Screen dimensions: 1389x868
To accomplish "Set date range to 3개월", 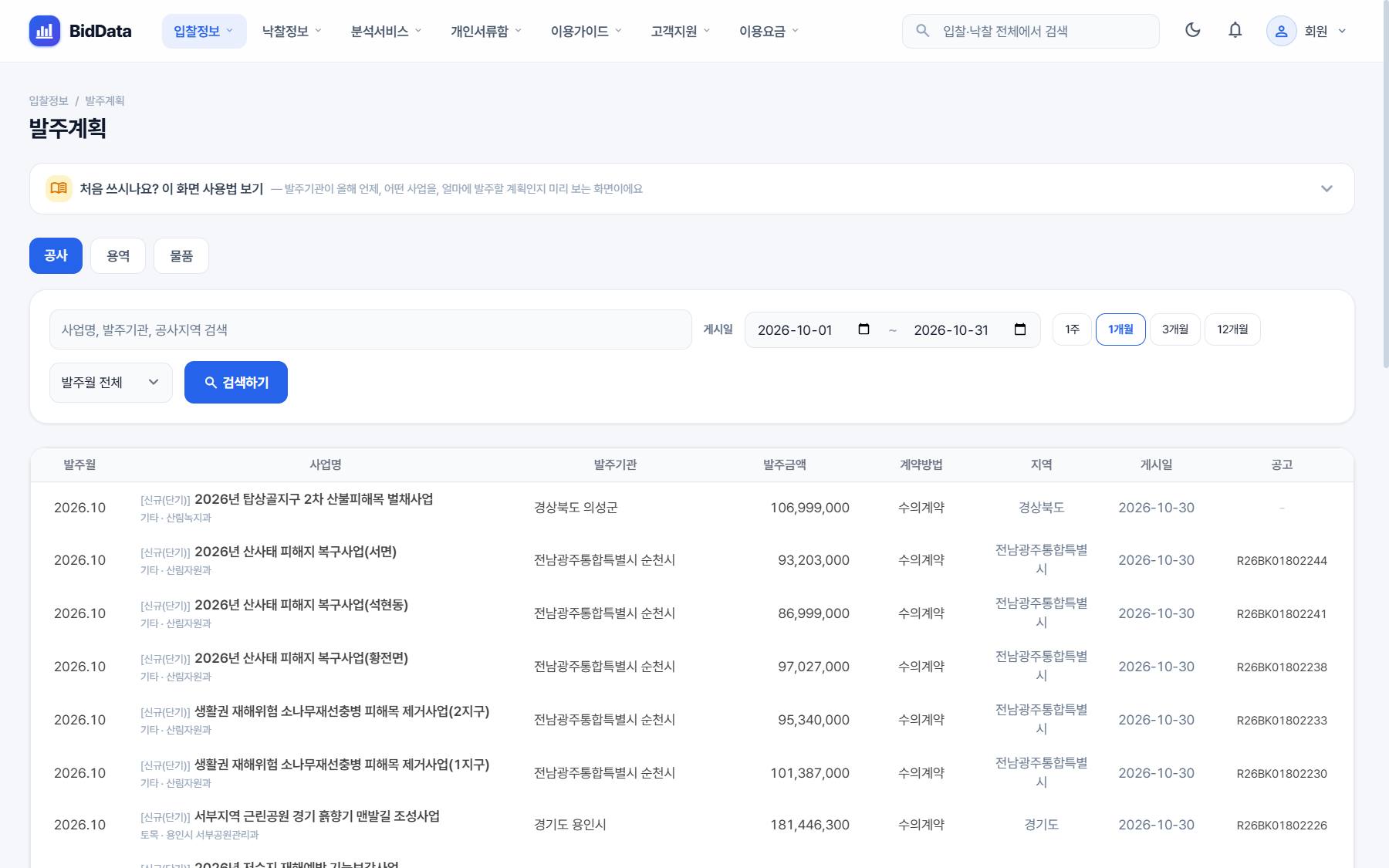I will click(x=1175, y=329).
